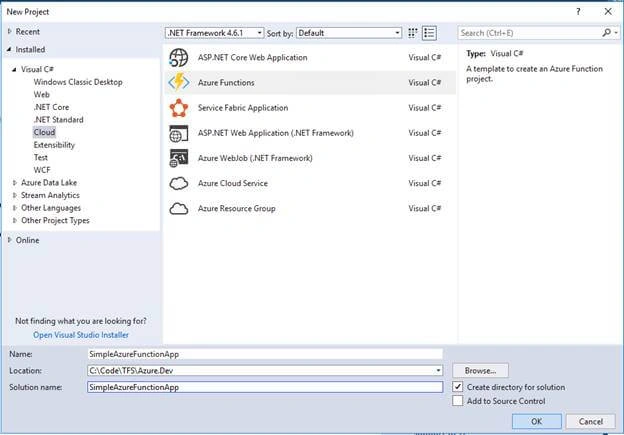Select Windows Classic Desktop category
Screen dimensions: 624x435
pyautogui.click(x=78, y=82)
